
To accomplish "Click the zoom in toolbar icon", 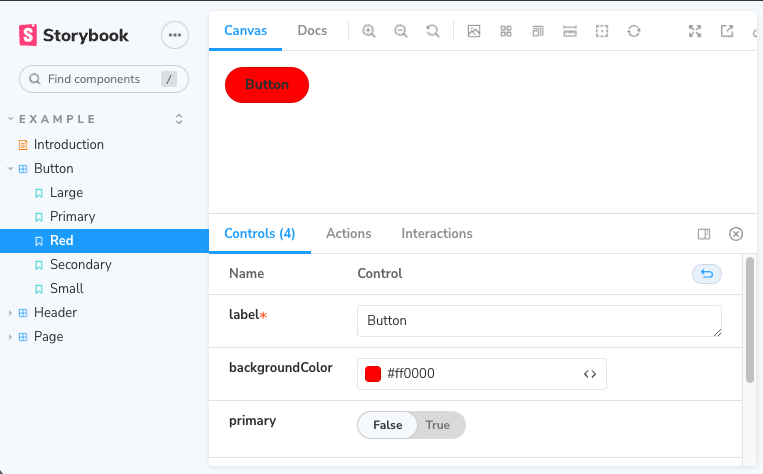I will [x=369, y=31].
